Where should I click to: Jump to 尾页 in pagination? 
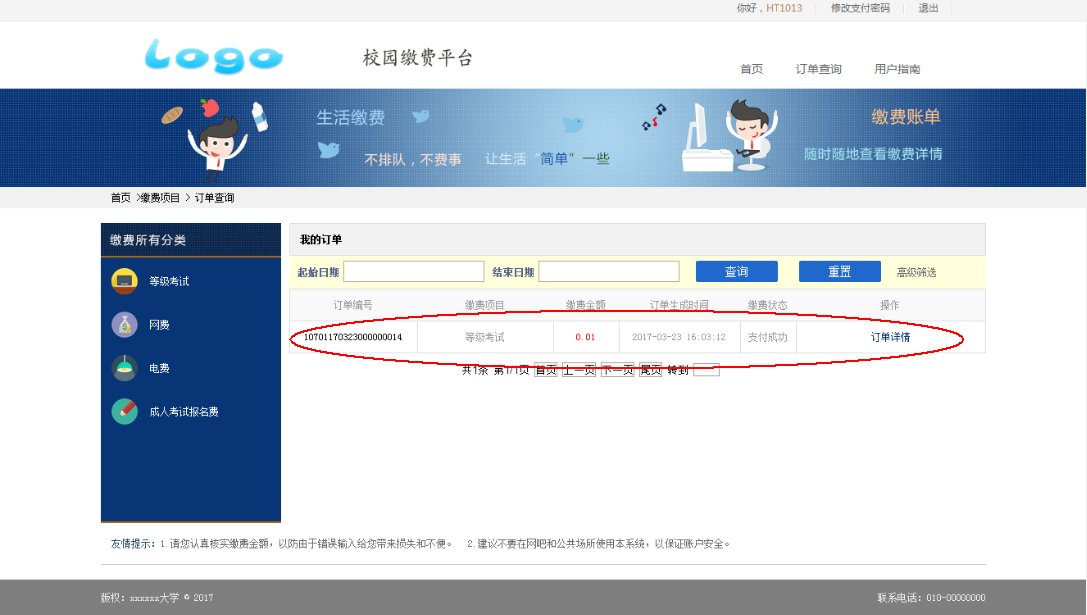650,370
